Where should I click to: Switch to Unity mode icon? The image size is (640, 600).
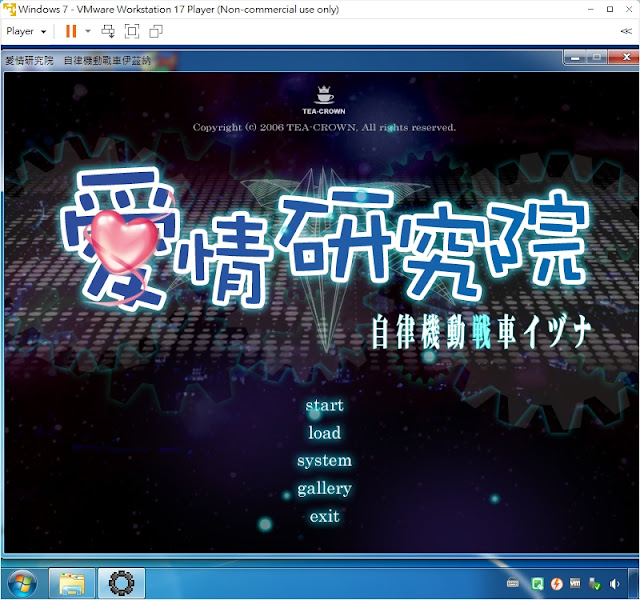coord(156,31)
